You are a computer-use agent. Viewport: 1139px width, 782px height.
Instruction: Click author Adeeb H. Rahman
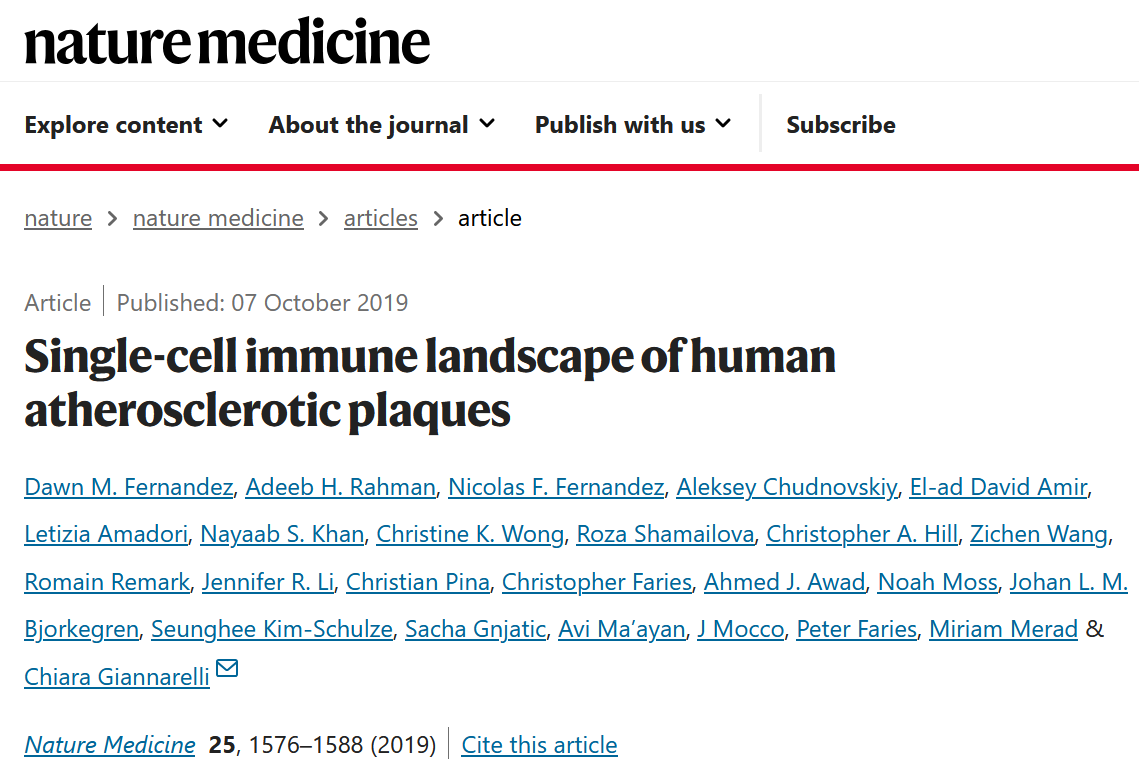pos(340,487)
